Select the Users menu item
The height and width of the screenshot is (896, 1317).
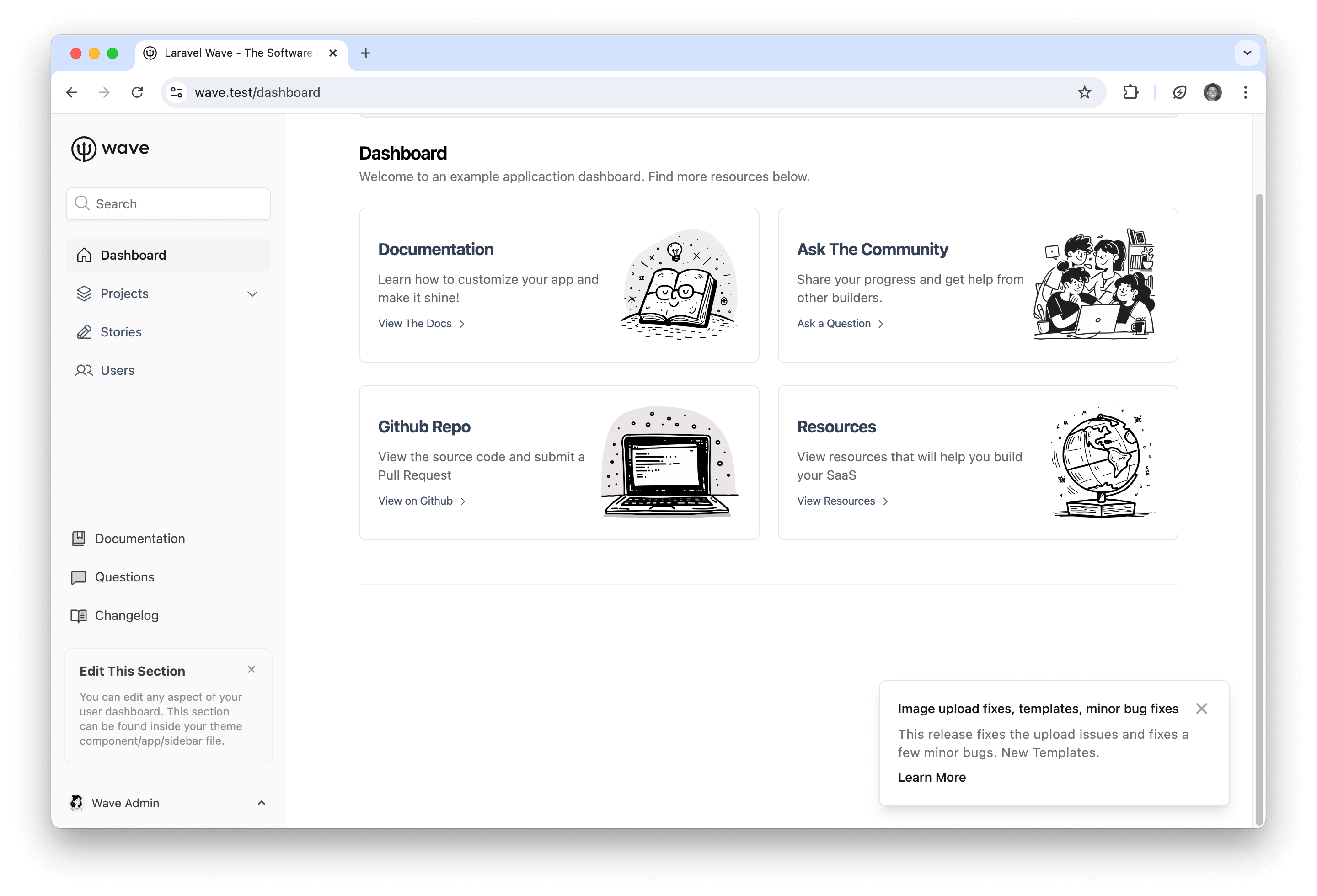117,370
